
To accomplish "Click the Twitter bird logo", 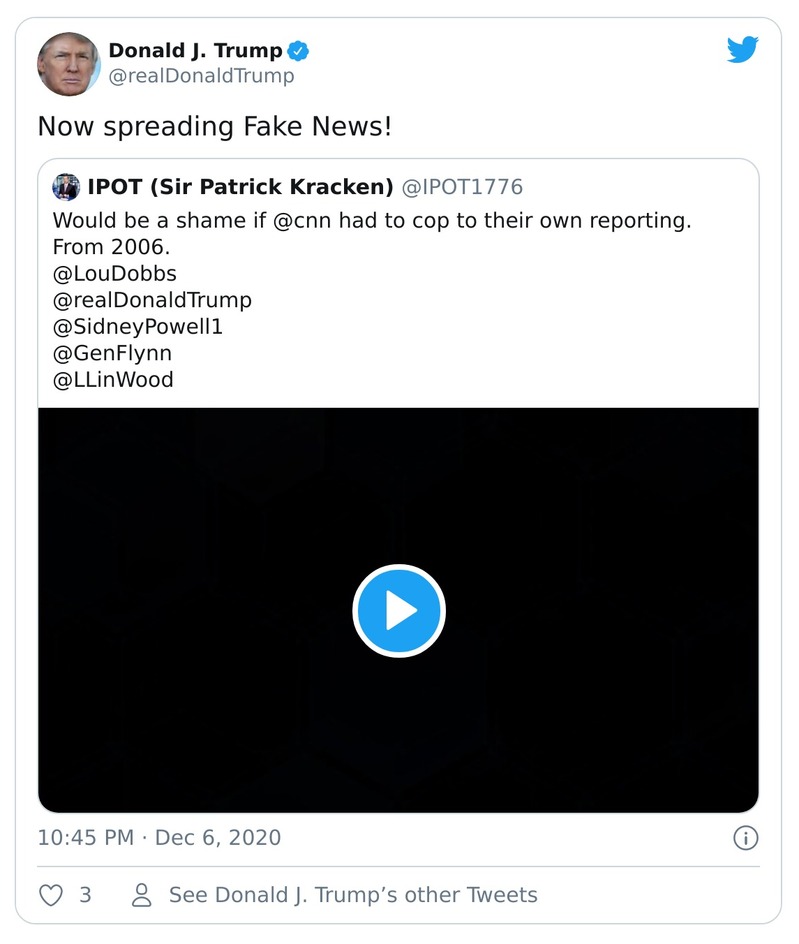I will 742,50.
